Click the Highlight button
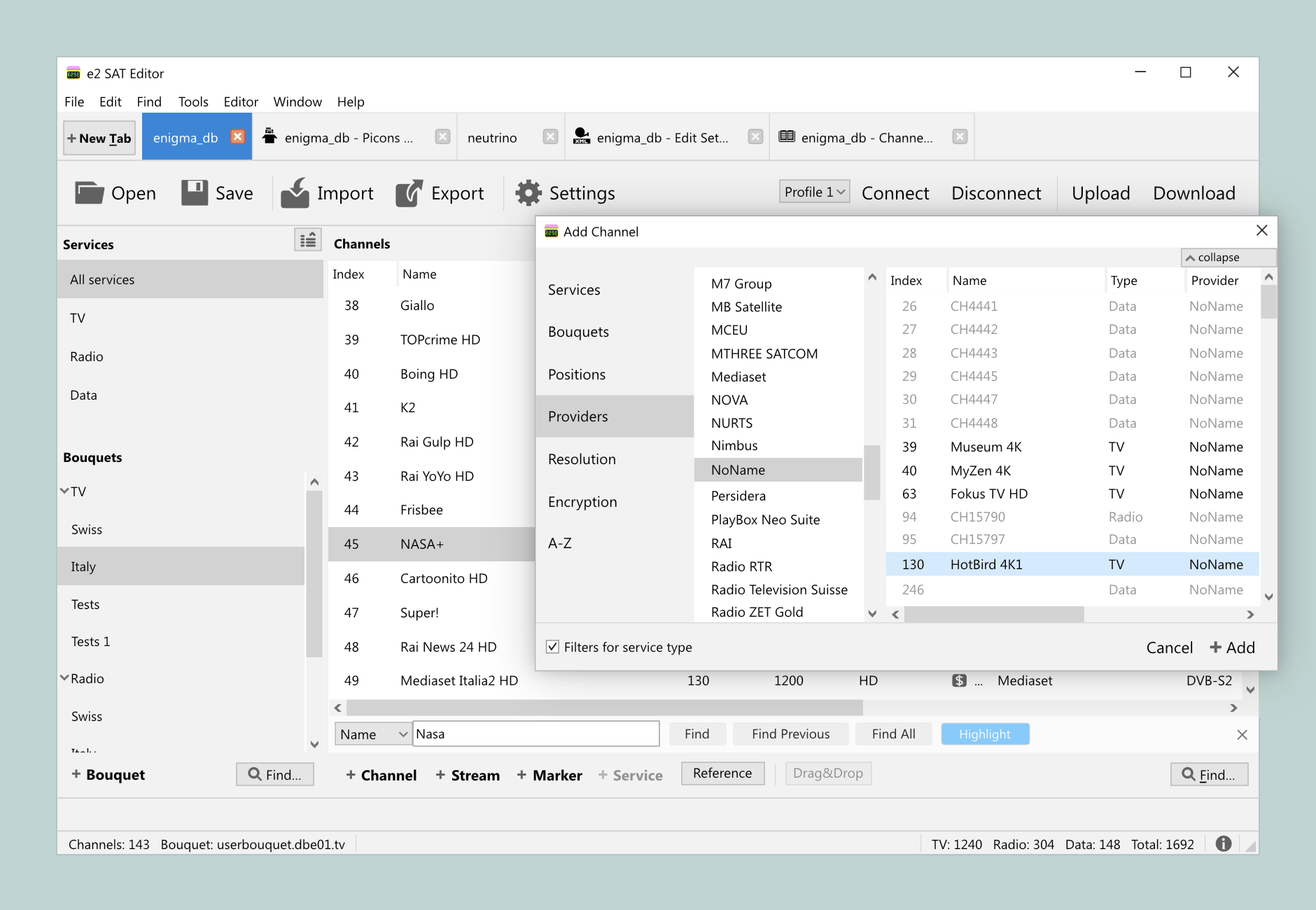The height and width of the screenshot is (910, 1316). click(985, 734)
